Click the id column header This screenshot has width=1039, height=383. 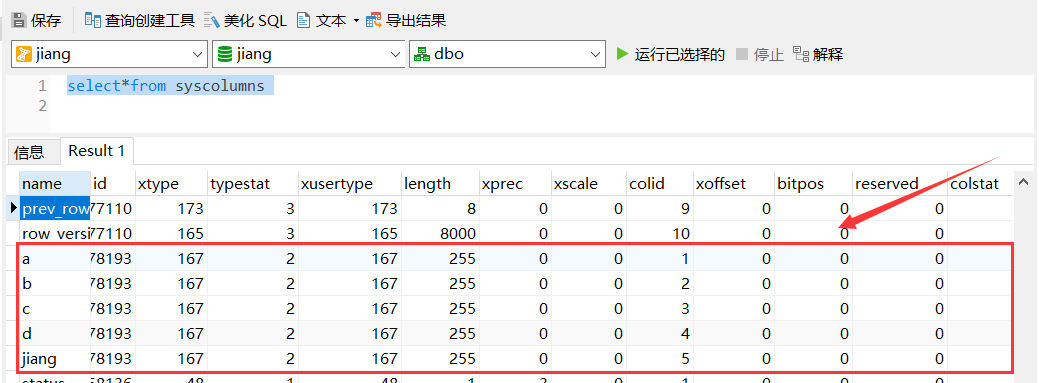point(113,184)
